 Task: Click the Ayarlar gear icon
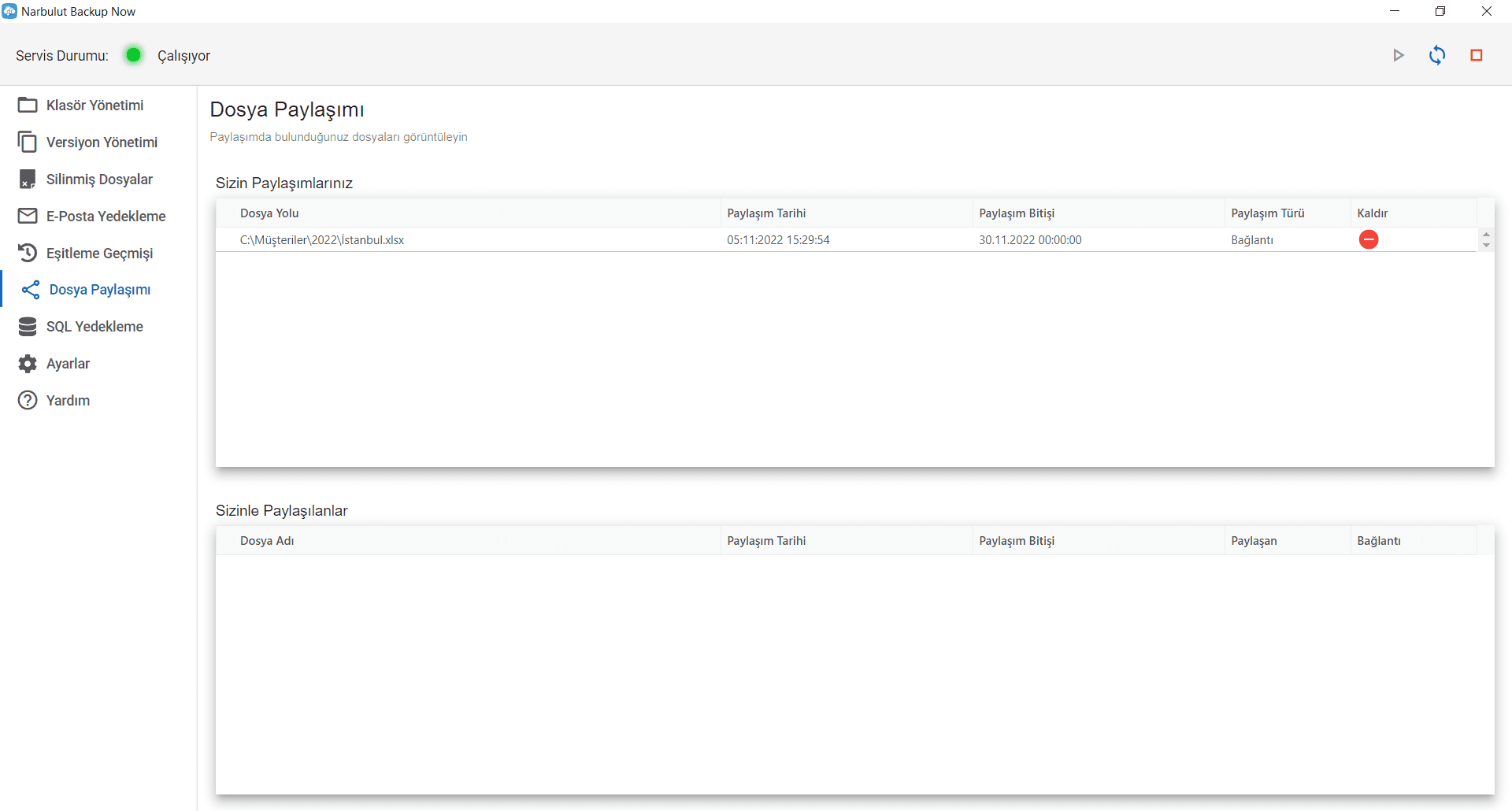(28, 364)
